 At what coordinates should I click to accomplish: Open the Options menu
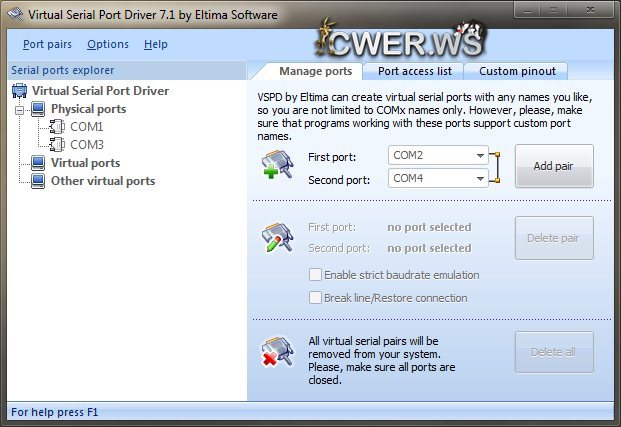point(108,44)
